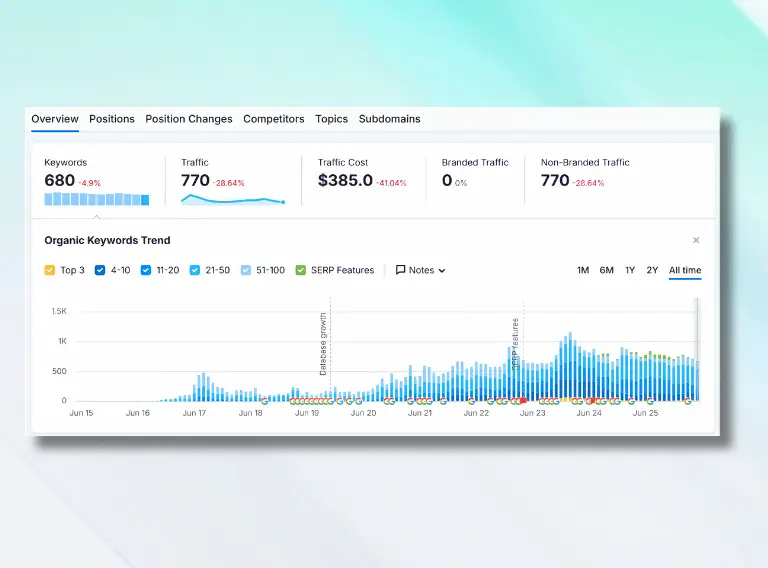Click the Non-Branded Traffic 770 value

point(555,180)
